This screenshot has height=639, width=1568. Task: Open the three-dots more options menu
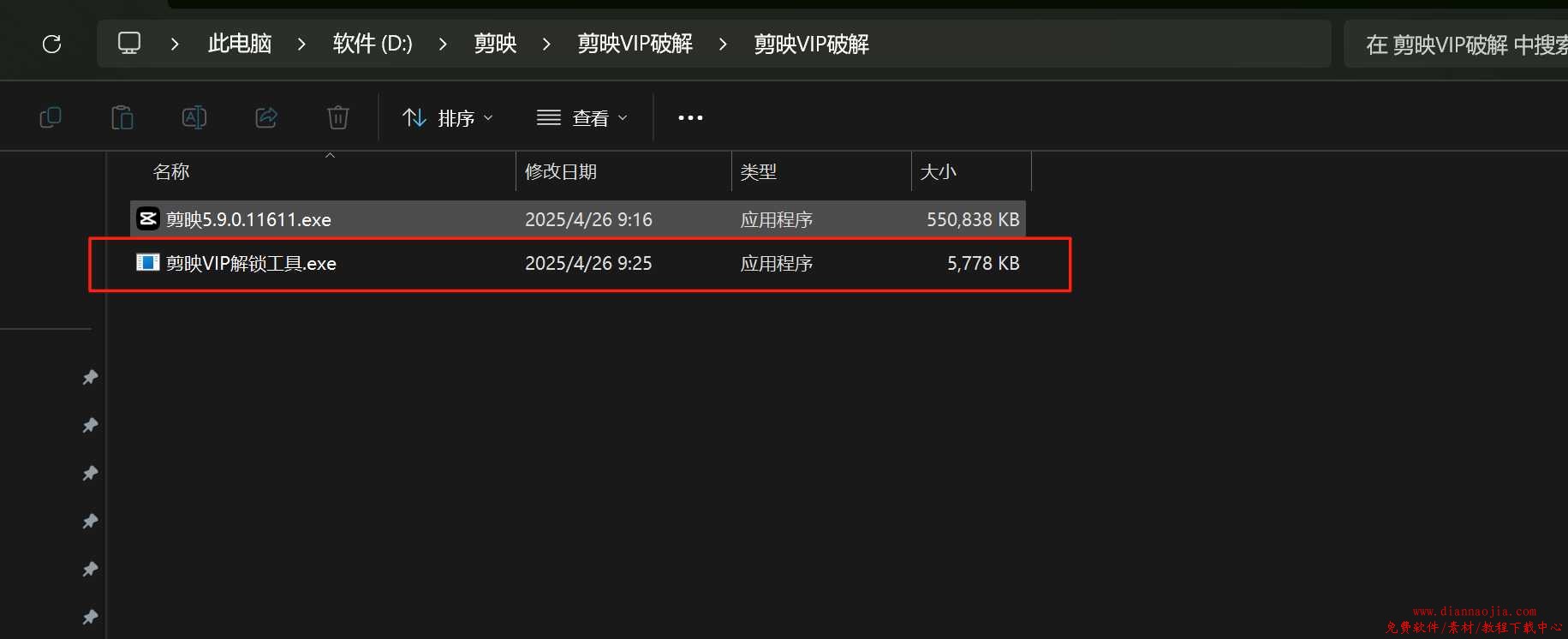pyautogui.click(x=690, y=117)
